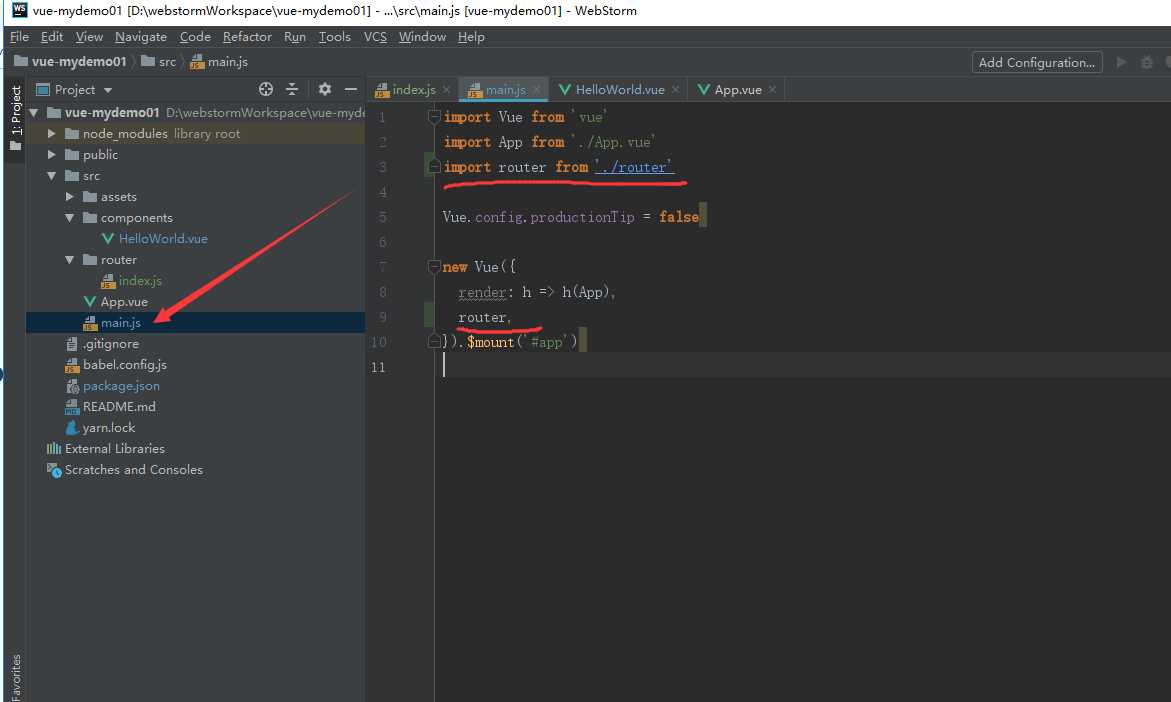The image size is (1171, 702).
Task: Open Project panel settings gear
Action: [x=324, y=89]
